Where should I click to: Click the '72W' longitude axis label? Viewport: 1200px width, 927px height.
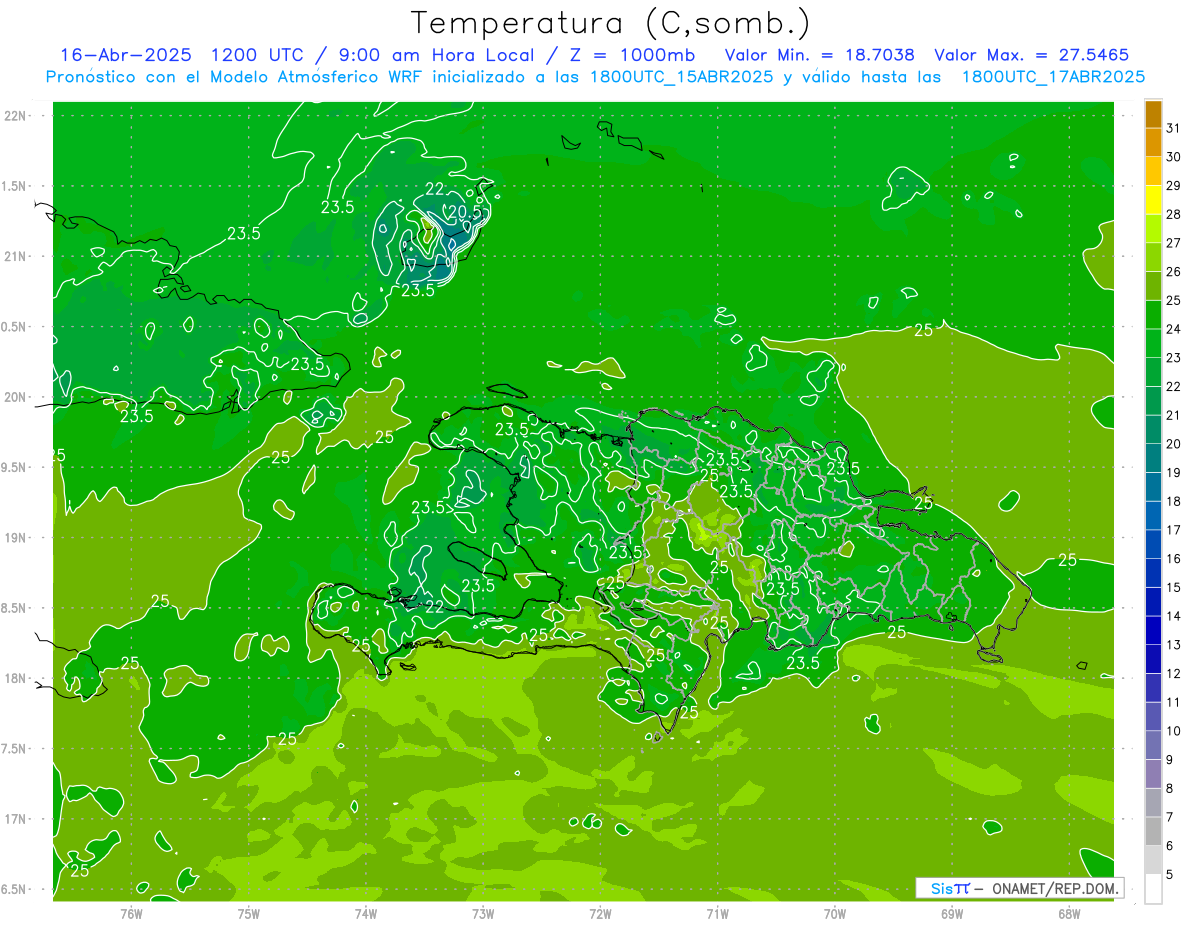tap(600, 914)
